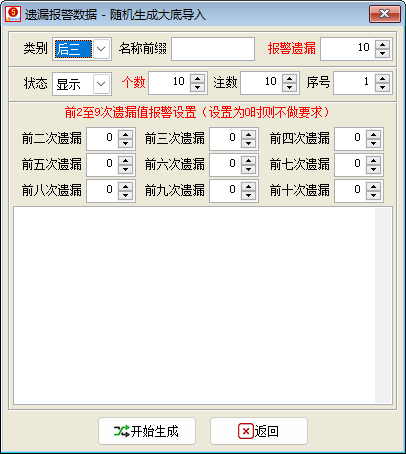
Task: Increase 前七次遗漏 with up arrow
Action: (x=373, y=161)
